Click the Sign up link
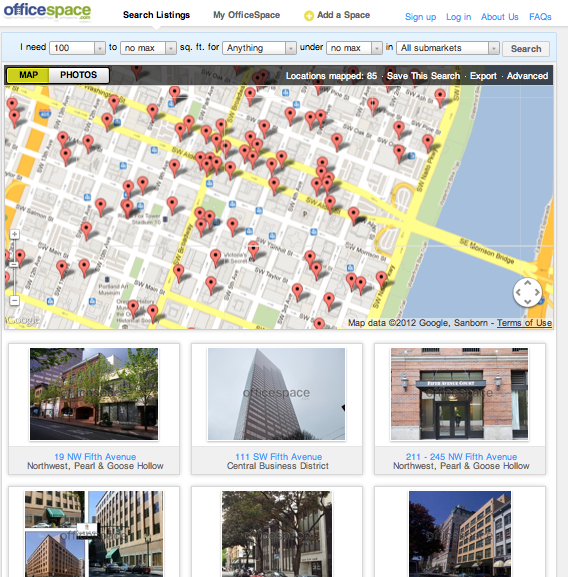Screen dimensions: 568x577 pos(420,17)
